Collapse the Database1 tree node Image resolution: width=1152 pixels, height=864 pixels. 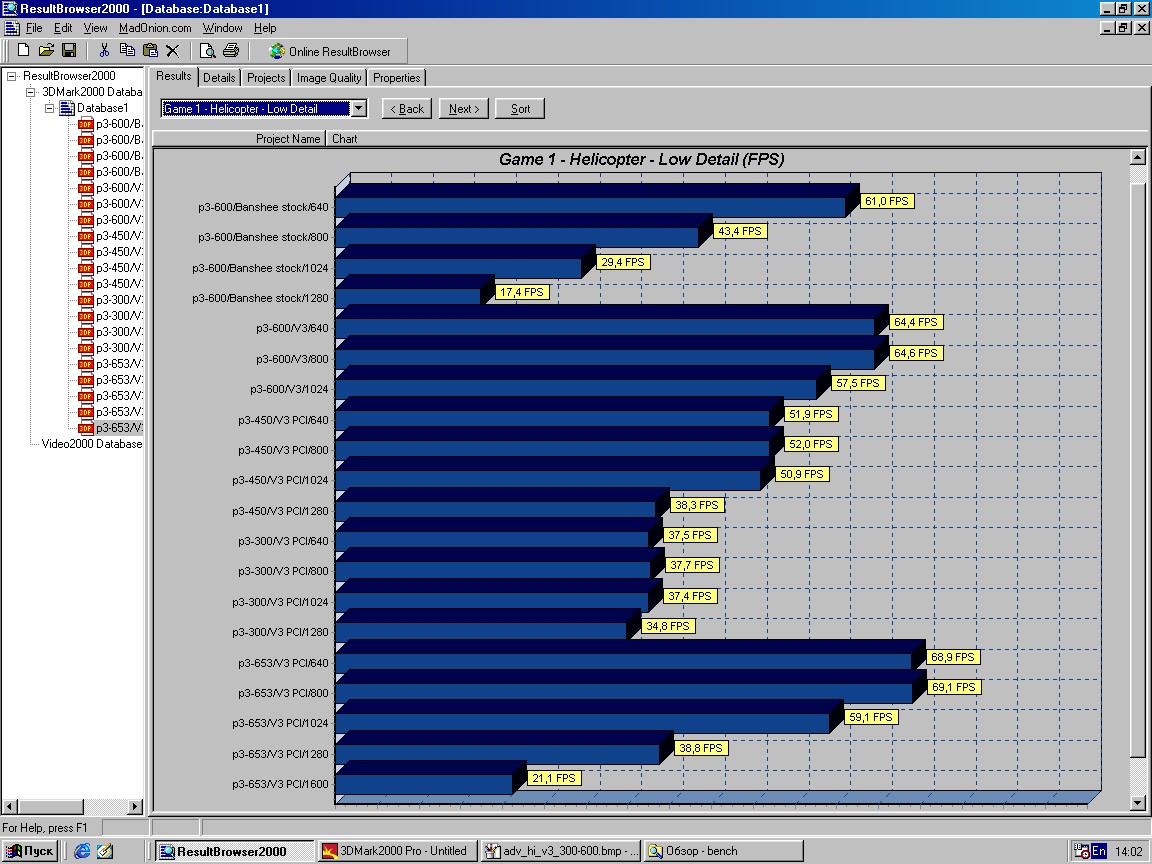(x=50, y=108)
